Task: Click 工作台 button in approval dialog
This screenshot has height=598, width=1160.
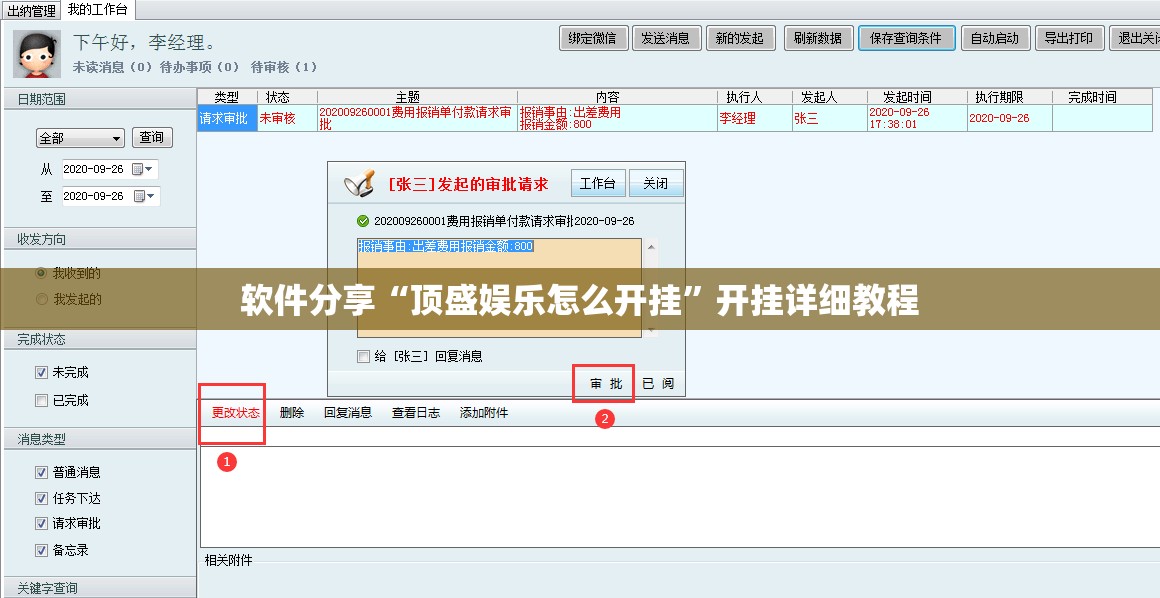Action: [598, 184]
